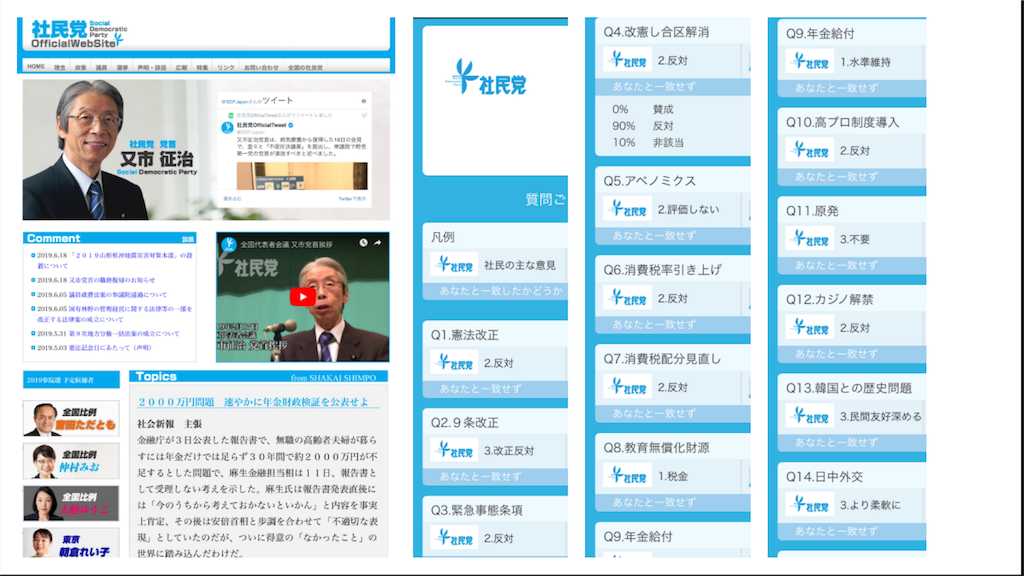The width and height of the screenshot is (1024, 576).
Task: Open the 全国比例 仲村みお candidate banner
Action: [71, 461]
